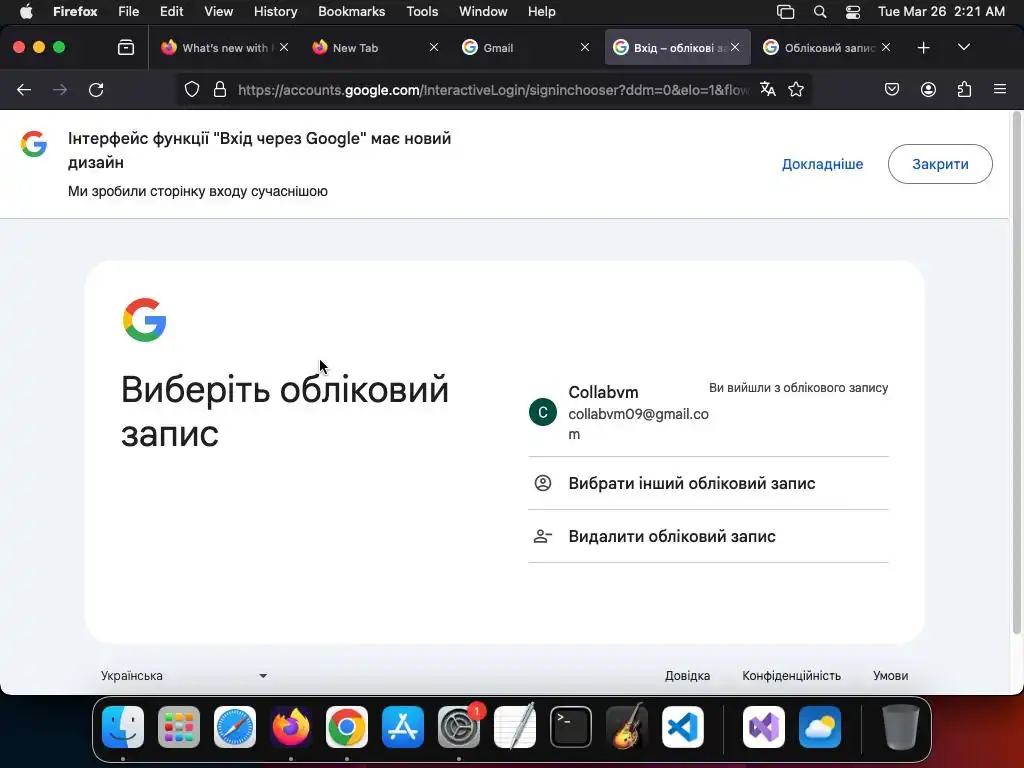Image resolution: width=1024 pixels, height=768 pixels.
Task: Open the Firefox account icon
Action: 928,89
